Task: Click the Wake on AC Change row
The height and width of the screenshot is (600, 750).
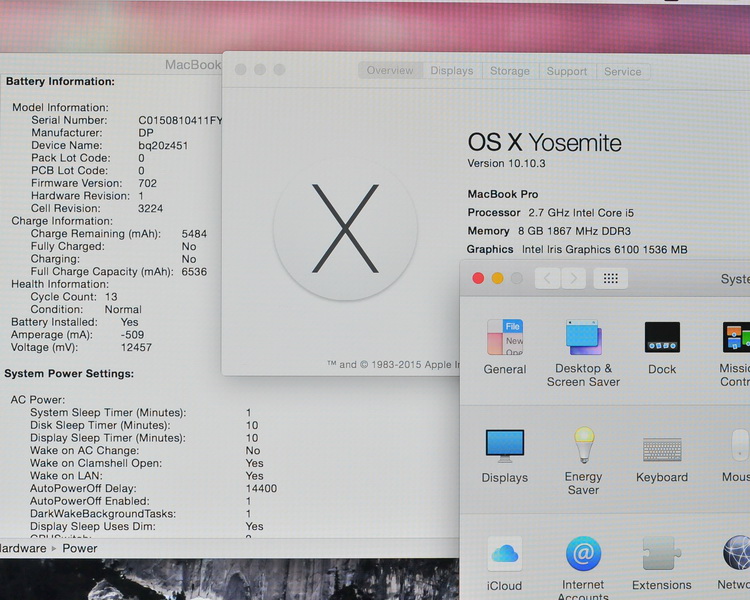Action: (145, 451)
